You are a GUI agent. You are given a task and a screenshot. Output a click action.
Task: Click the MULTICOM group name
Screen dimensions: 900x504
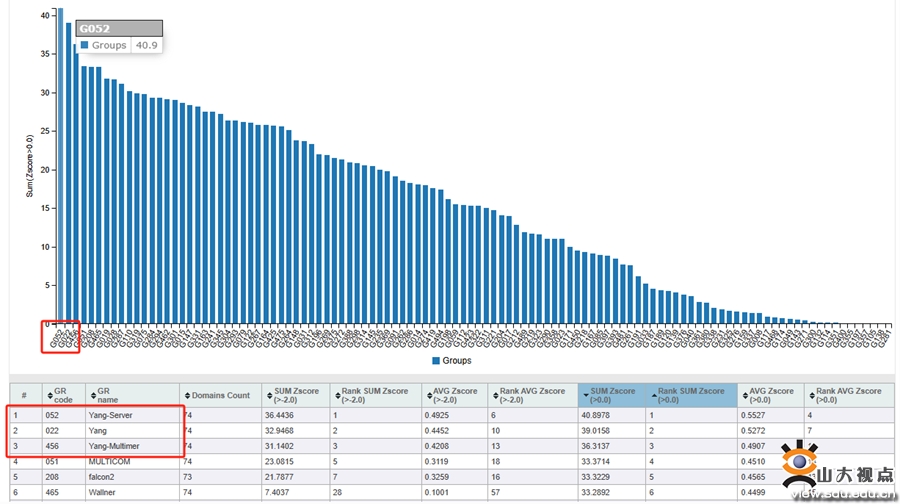[109, 462]
